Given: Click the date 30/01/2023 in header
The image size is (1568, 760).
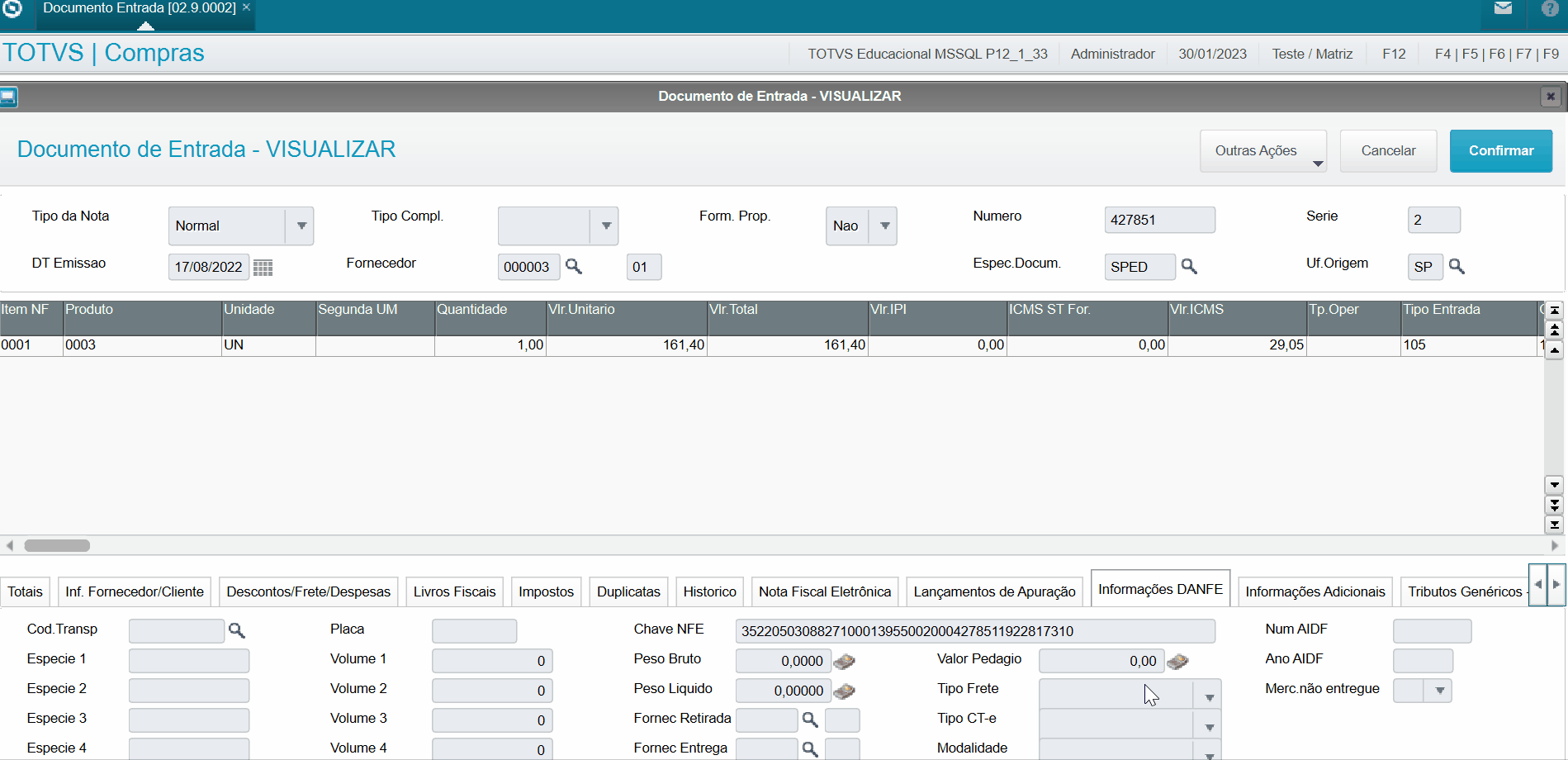Looking at the screenshot, I should click(1212, 54).
